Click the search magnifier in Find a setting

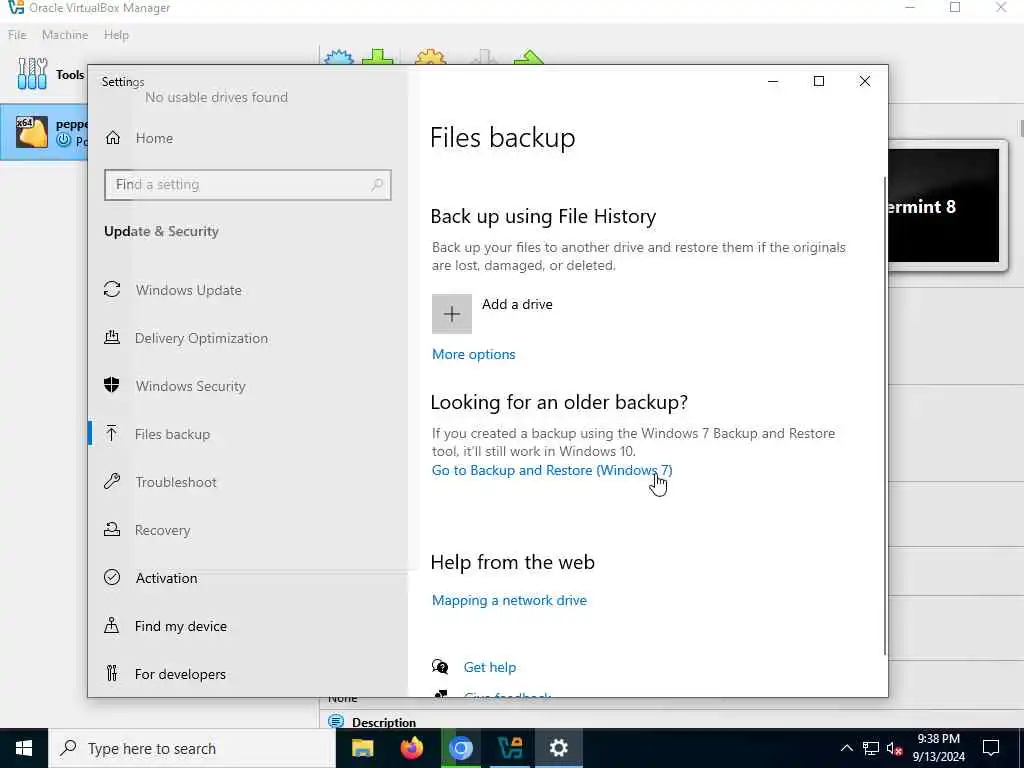point(377,185)
